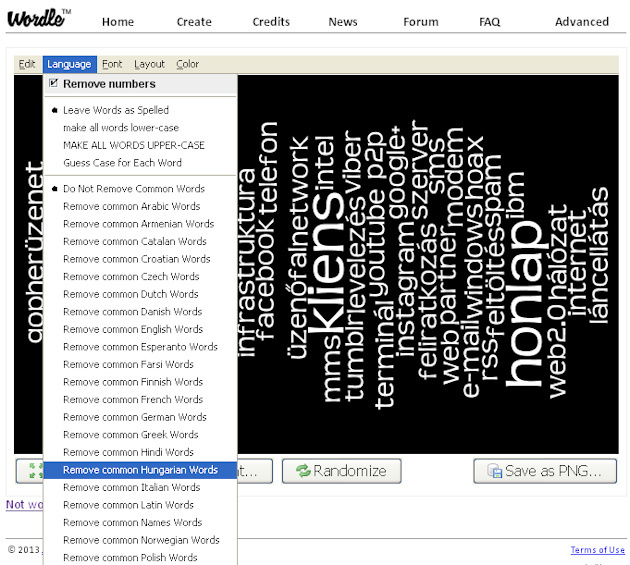Open the Terms of Use link
The image size is (630, 565).
[597, 550]
